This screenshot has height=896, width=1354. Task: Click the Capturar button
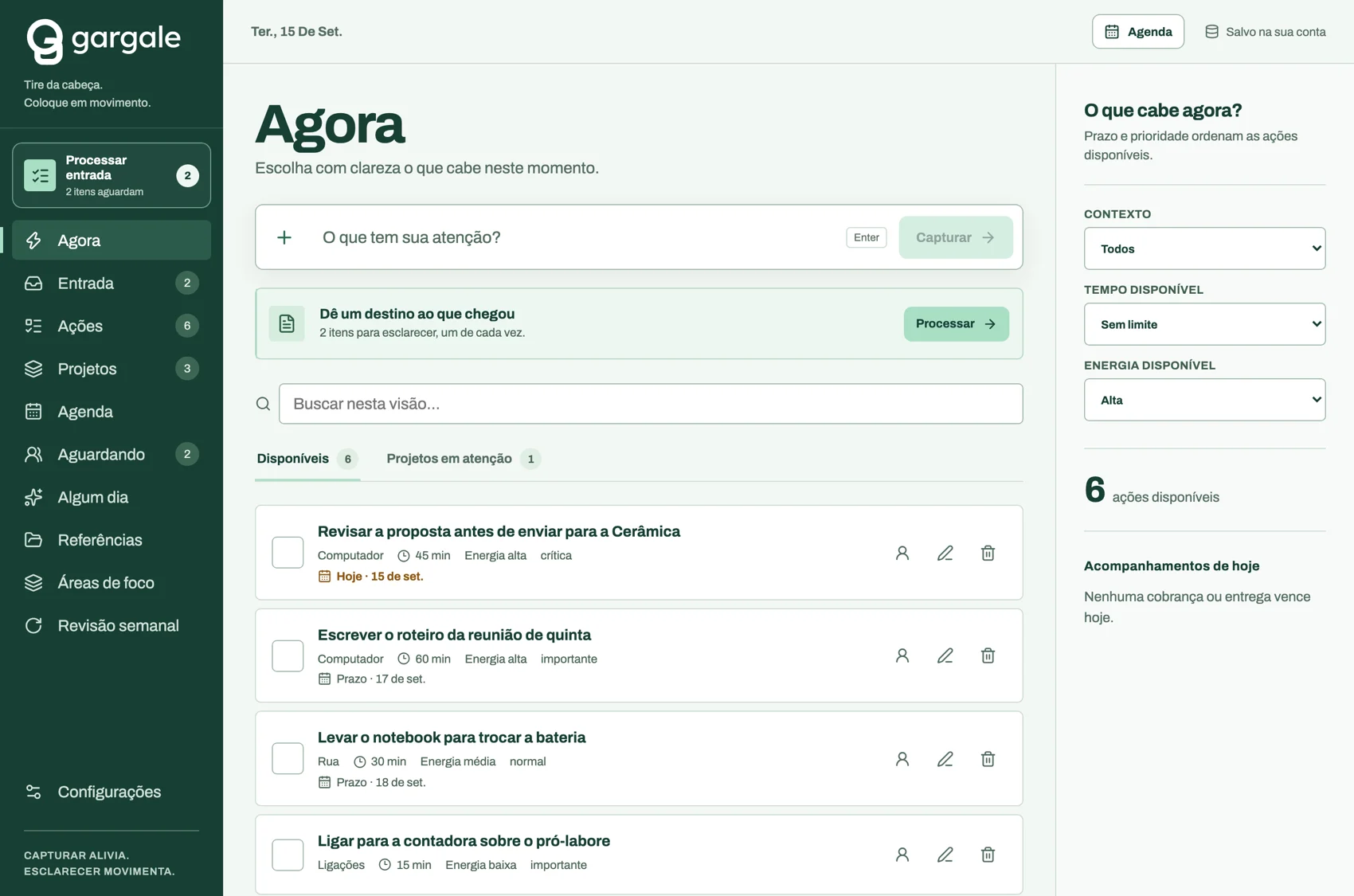click(x=956, y=237)
